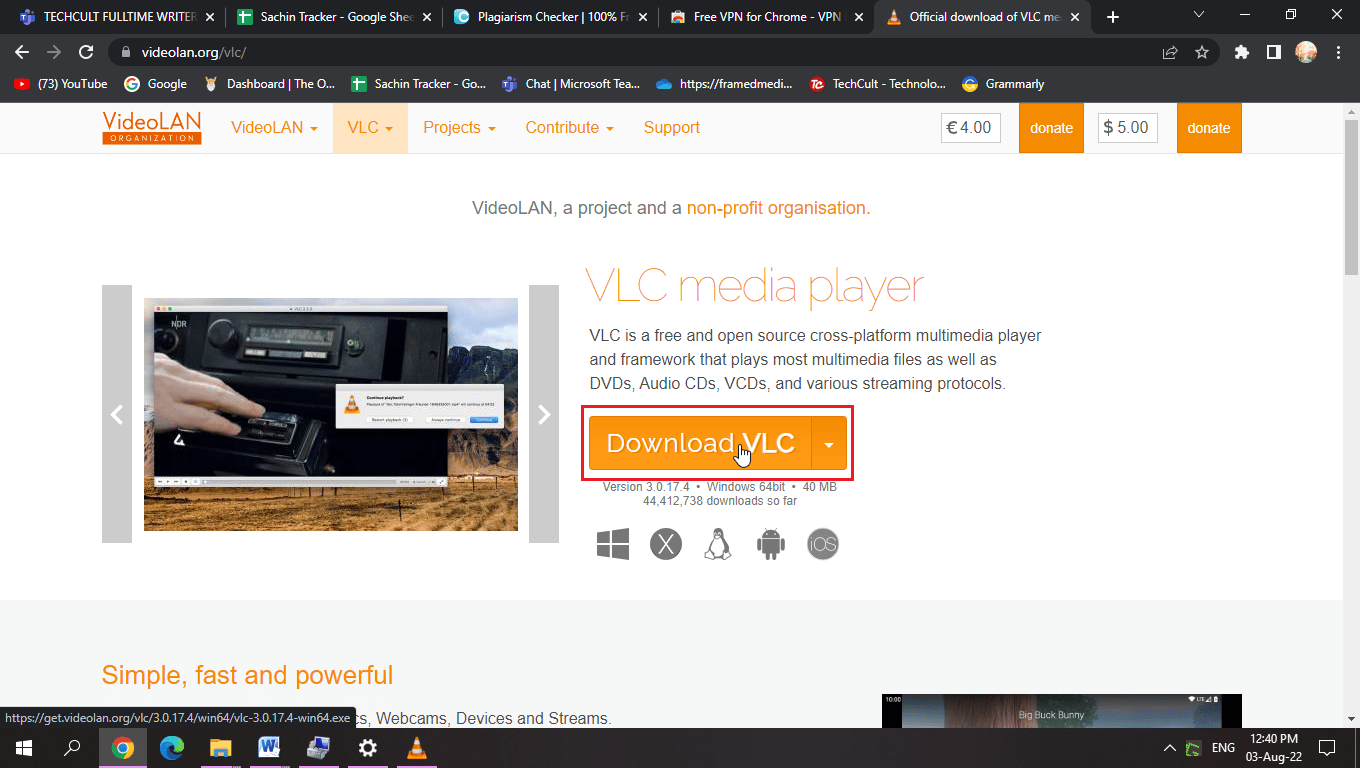The width and height of the screenshot is (1360, 768).
Task: Share this page icon in address bar
Action: (1170, 52)
